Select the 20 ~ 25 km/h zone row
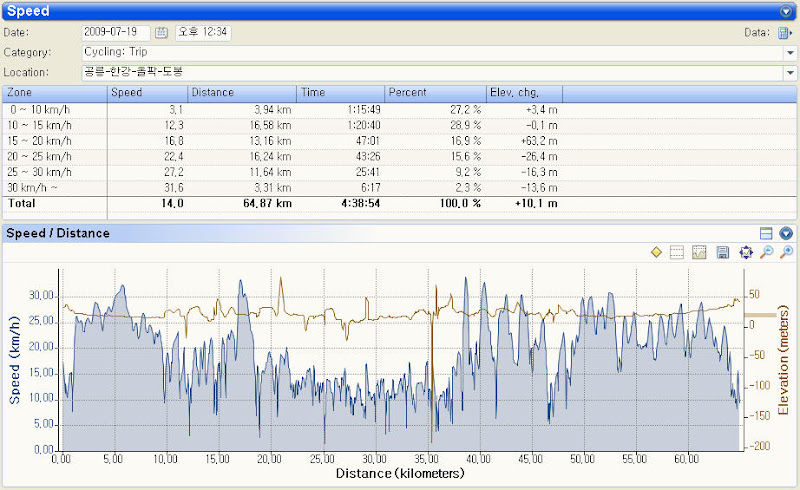The width and height of the screenshot is (800, 490). coord(399,157)
